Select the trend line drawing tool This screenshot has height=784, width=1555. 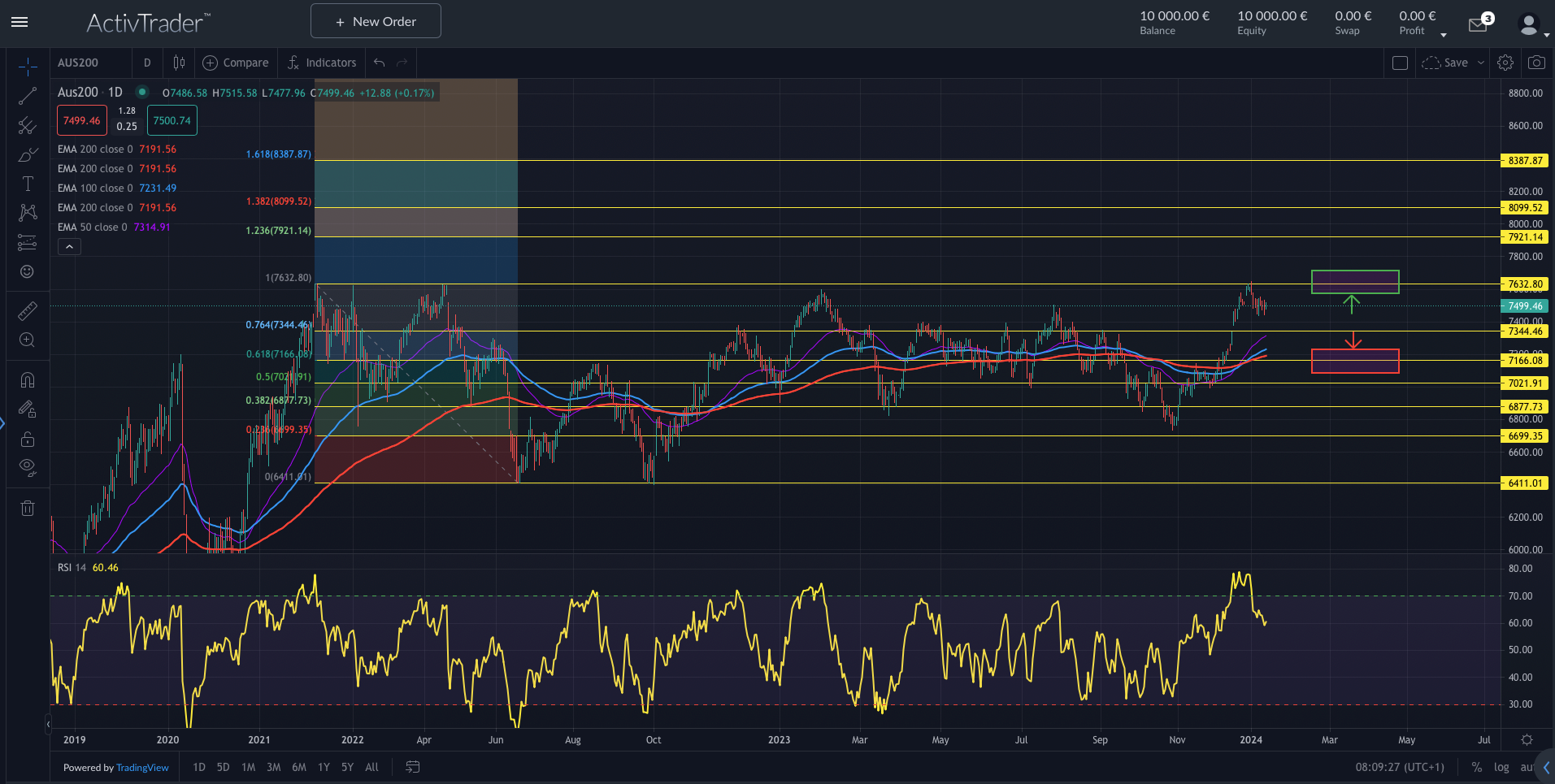[27, 97]
